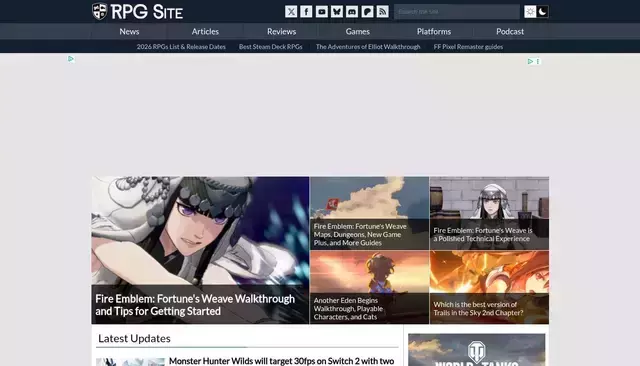Open the Reviews menu
The image size is (640, 366).
point(282,31)
